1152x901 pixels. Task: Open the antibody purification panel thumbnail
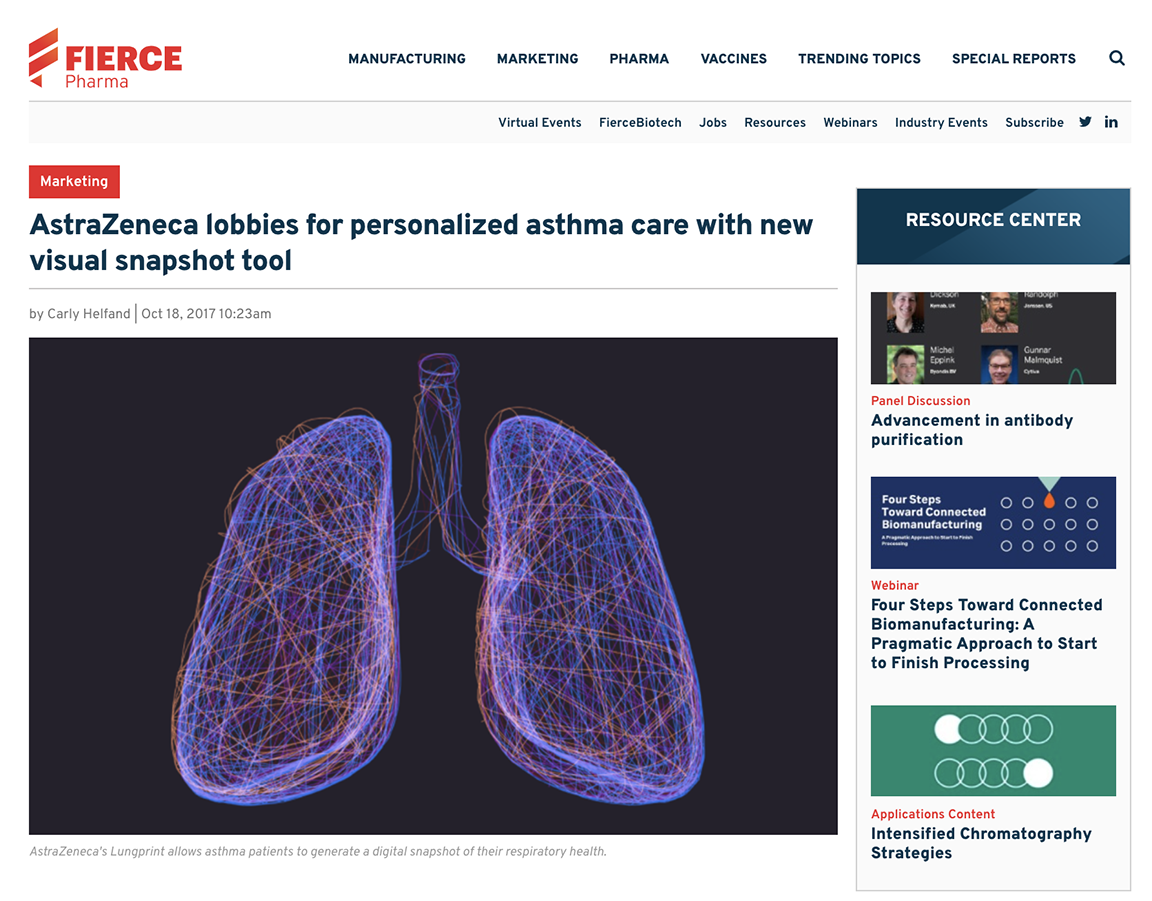[993, 338]
